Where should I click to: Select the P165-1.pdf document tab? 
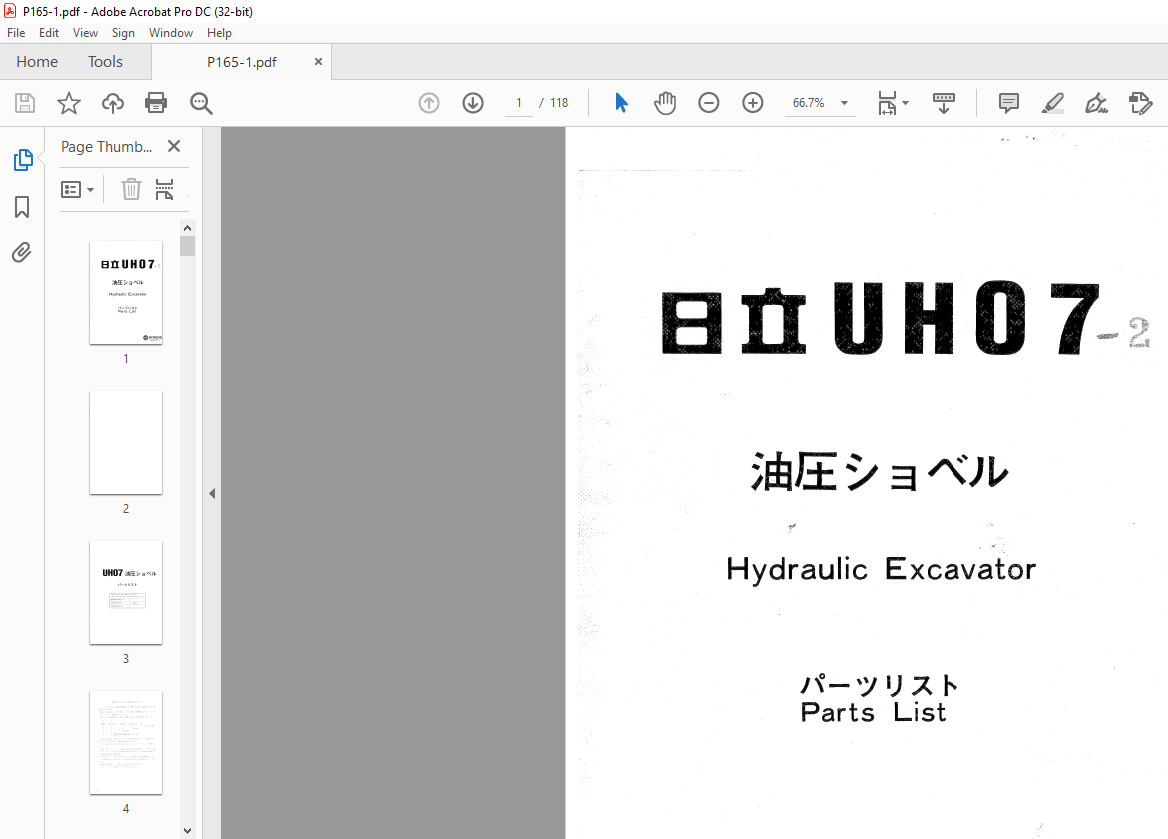(x=241, y=62)
